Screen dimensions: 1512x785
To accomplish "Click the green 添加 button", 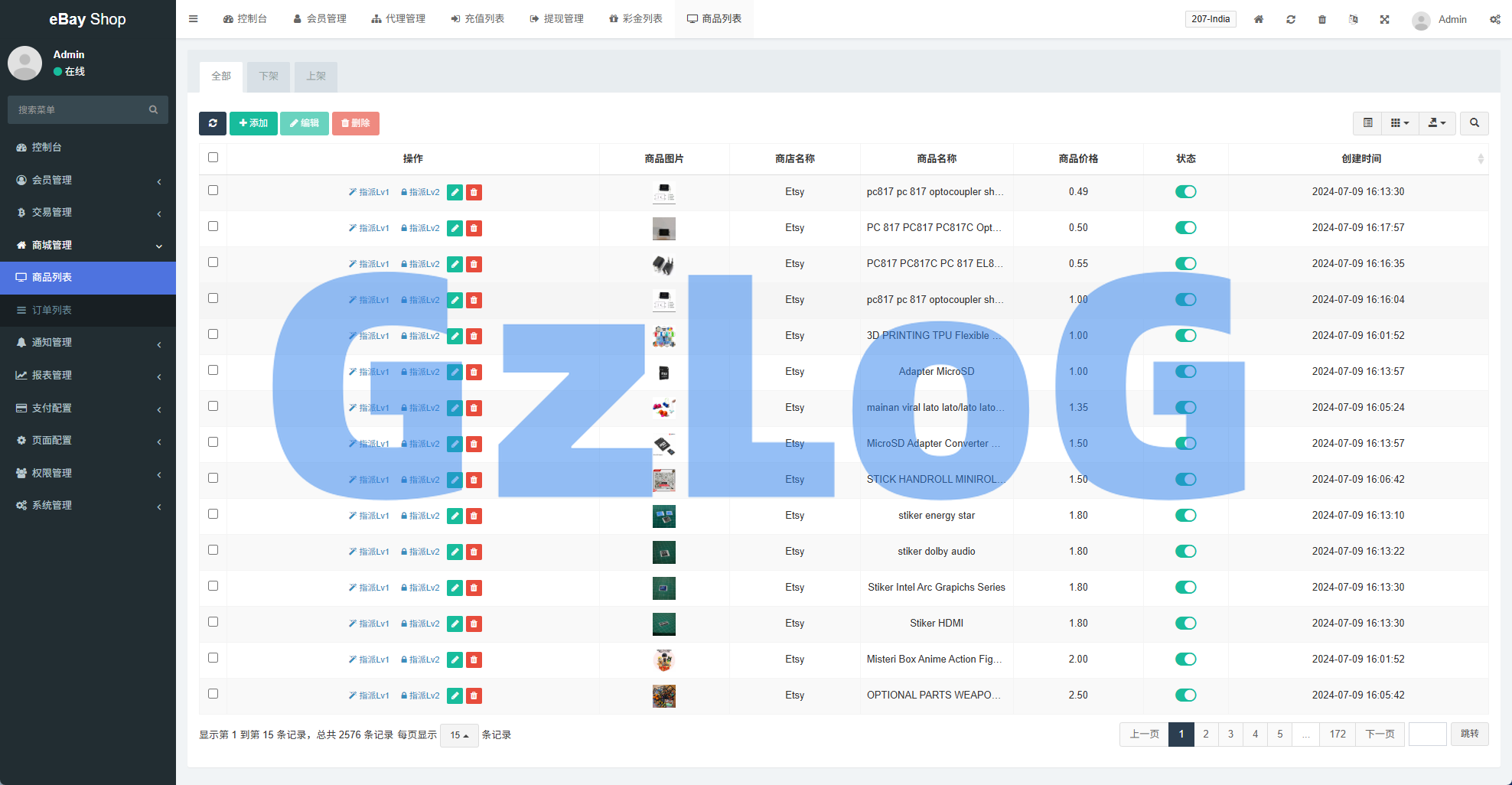I will pyautogui.click(x=253, y=123).
